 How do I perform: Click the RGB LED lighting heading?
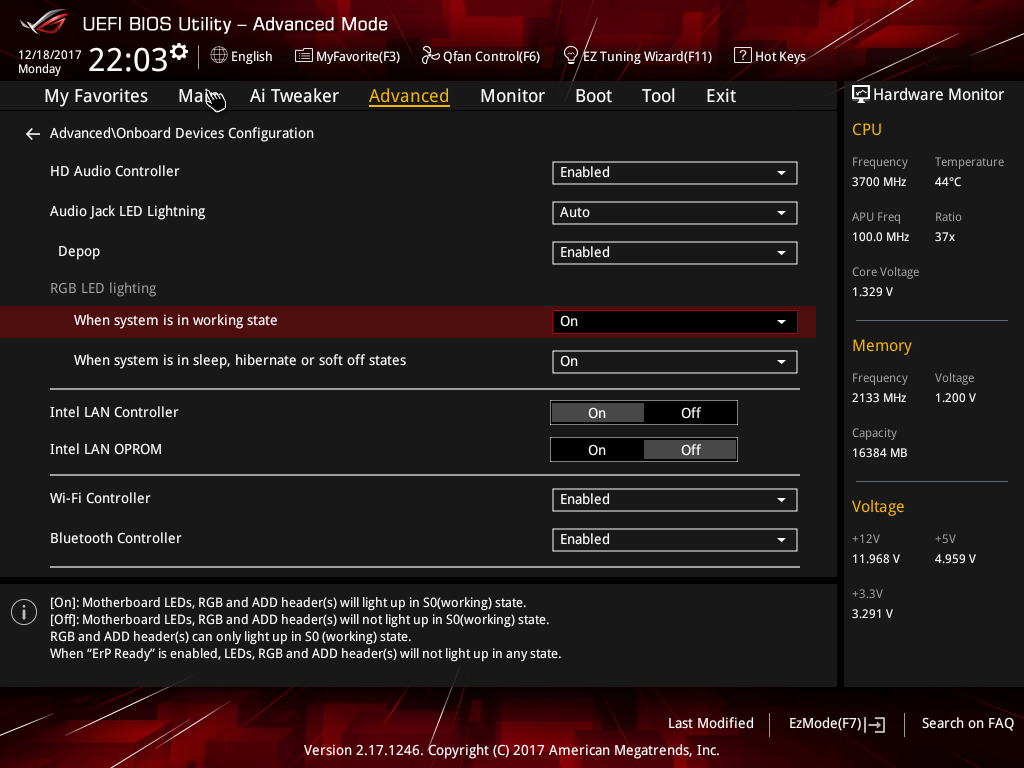point(103,289)
